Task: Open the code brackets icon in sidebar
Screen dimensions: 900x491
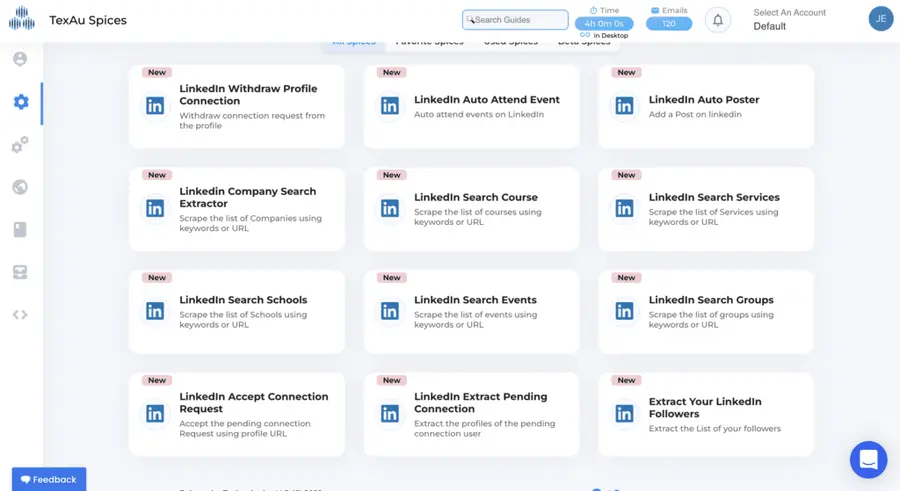Action: pyautogui.click(x=20, y=315)
